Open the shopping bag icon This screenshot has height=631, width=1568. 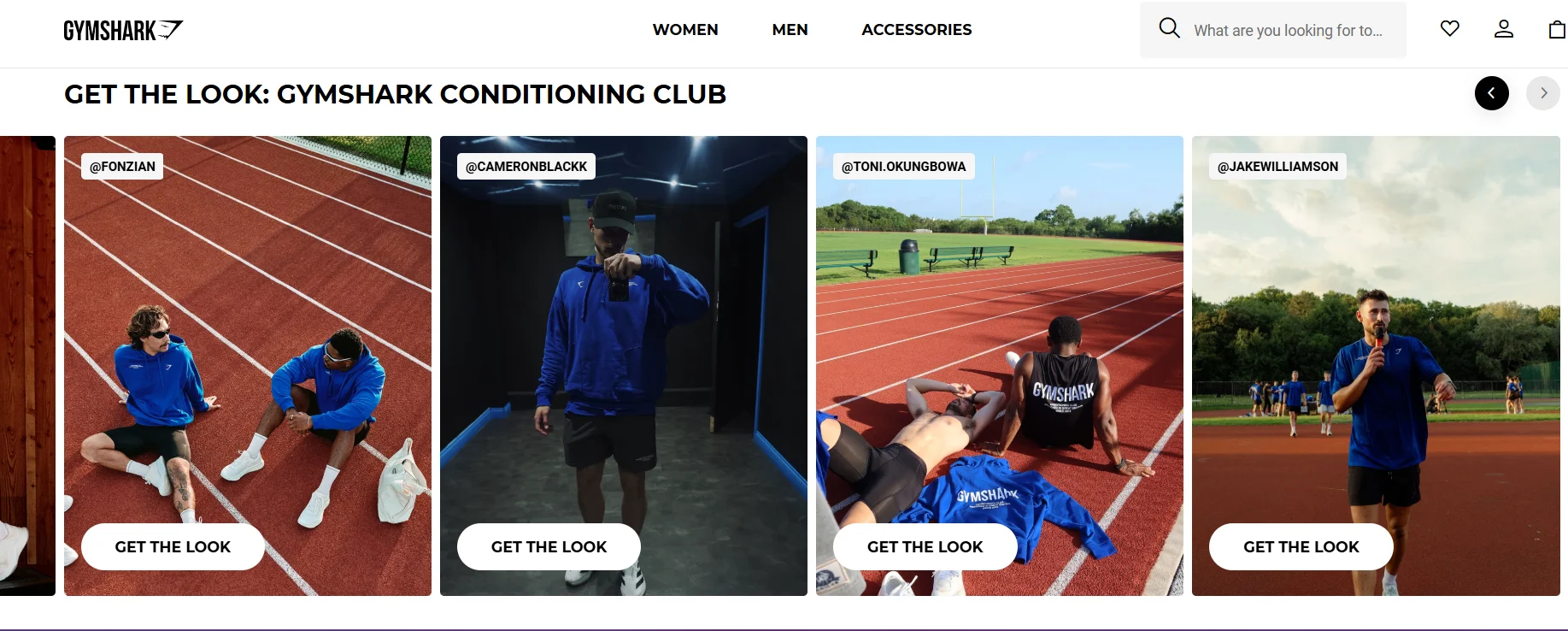click(1558, 29)
